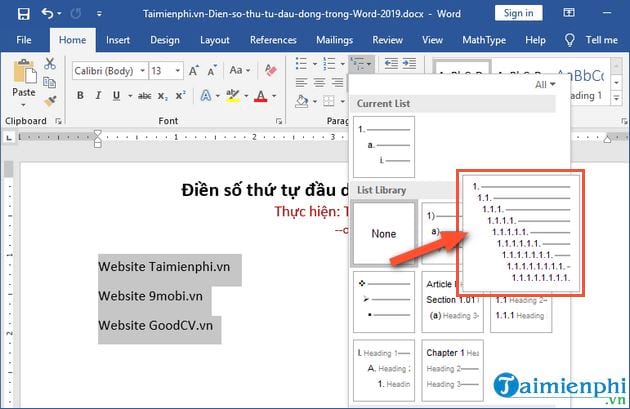The height and width of the screenshot is (409, 630).
Task: Clear all formatting with the eraser icon
Action: (x=271, y=71)
